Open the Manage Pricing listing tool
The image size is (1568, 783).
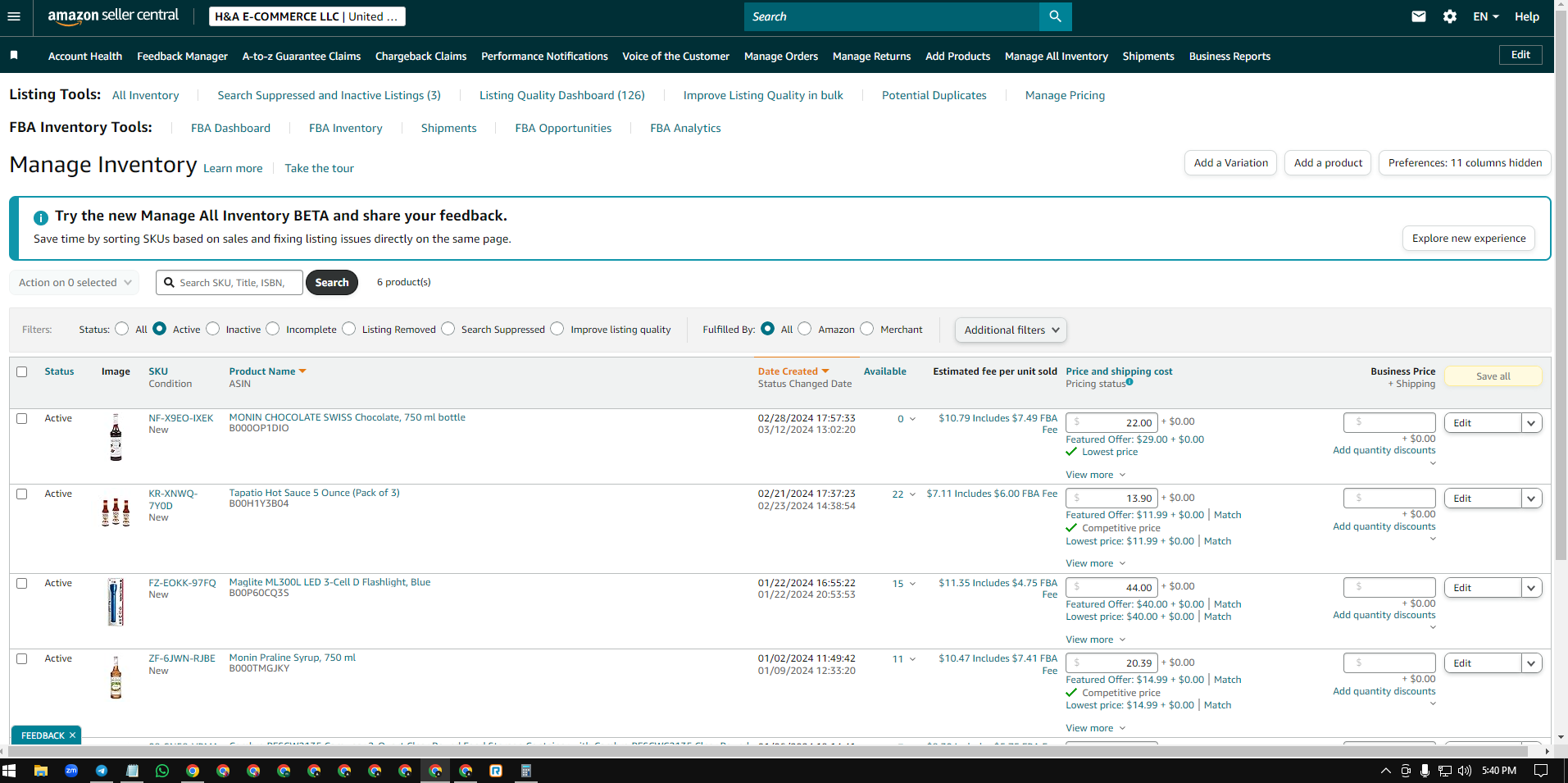(1065, 95)
